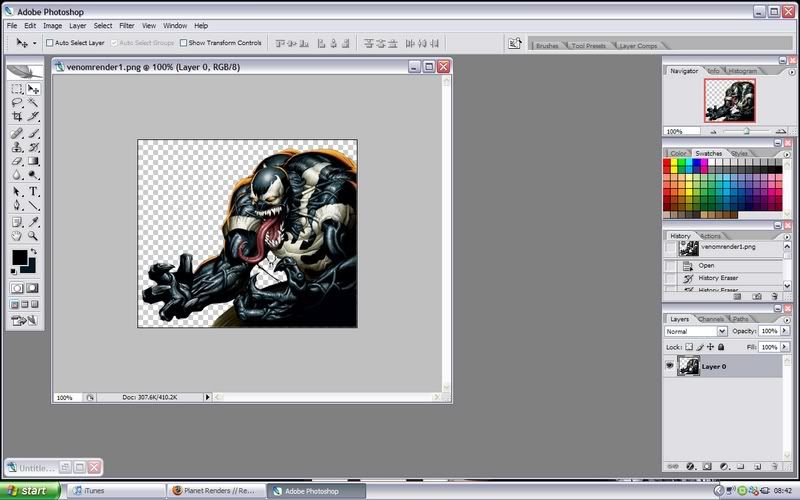Image resolution: width=800 pixels, height=500 pixels.
Task: Switch to Quick Mask mode
Action: click(x=32, y=288)
